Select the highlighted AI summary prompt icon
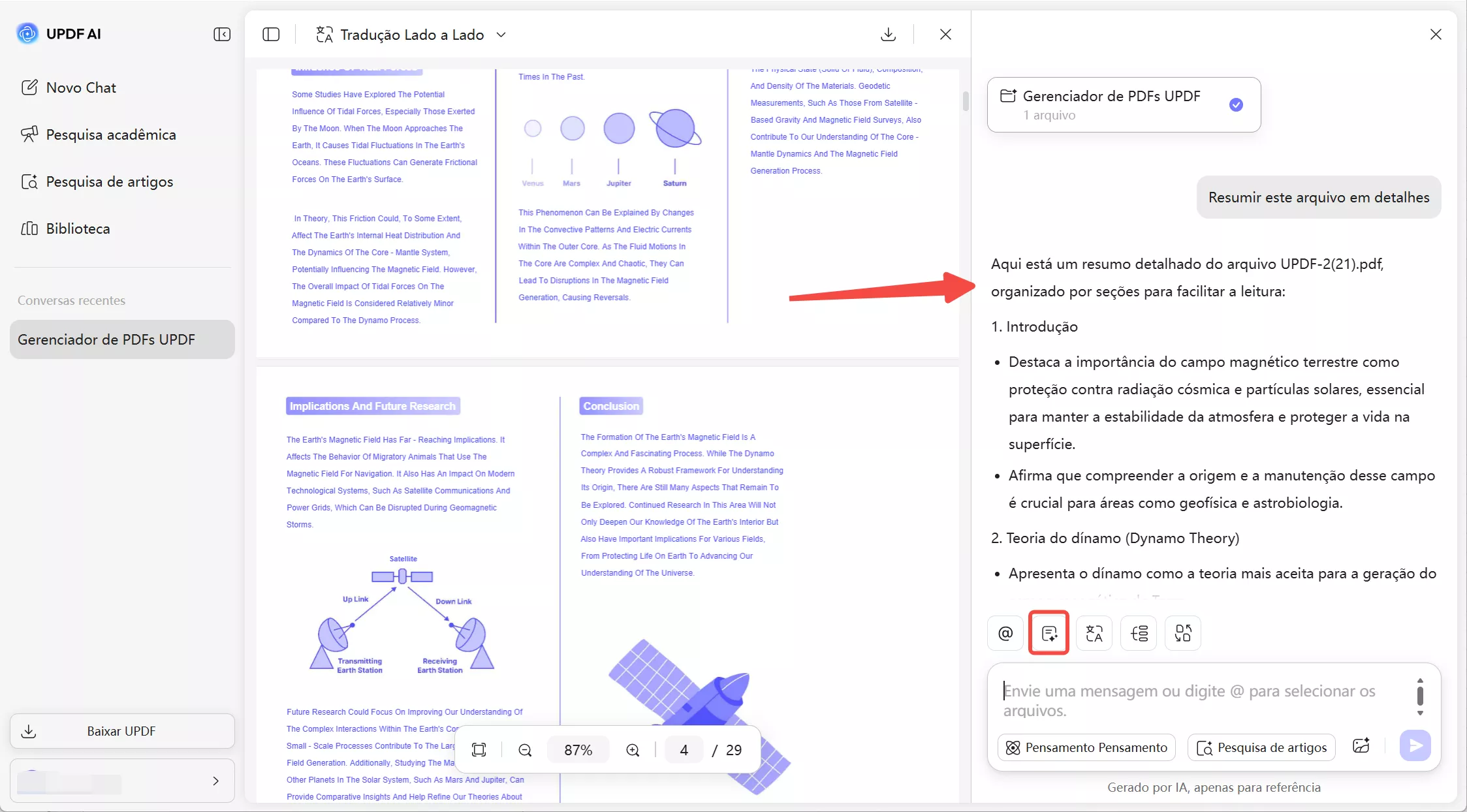 click(1049, 632)
